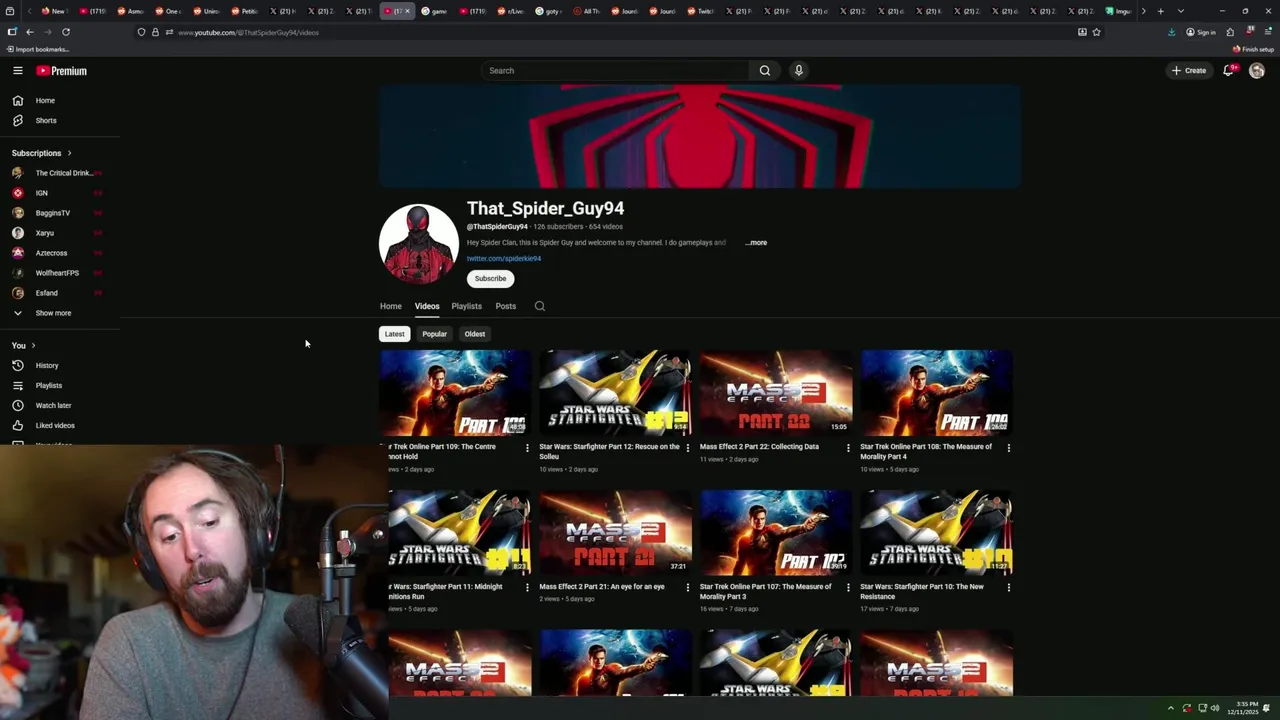Switch to the channel Home tab

[x=391, y=306]
